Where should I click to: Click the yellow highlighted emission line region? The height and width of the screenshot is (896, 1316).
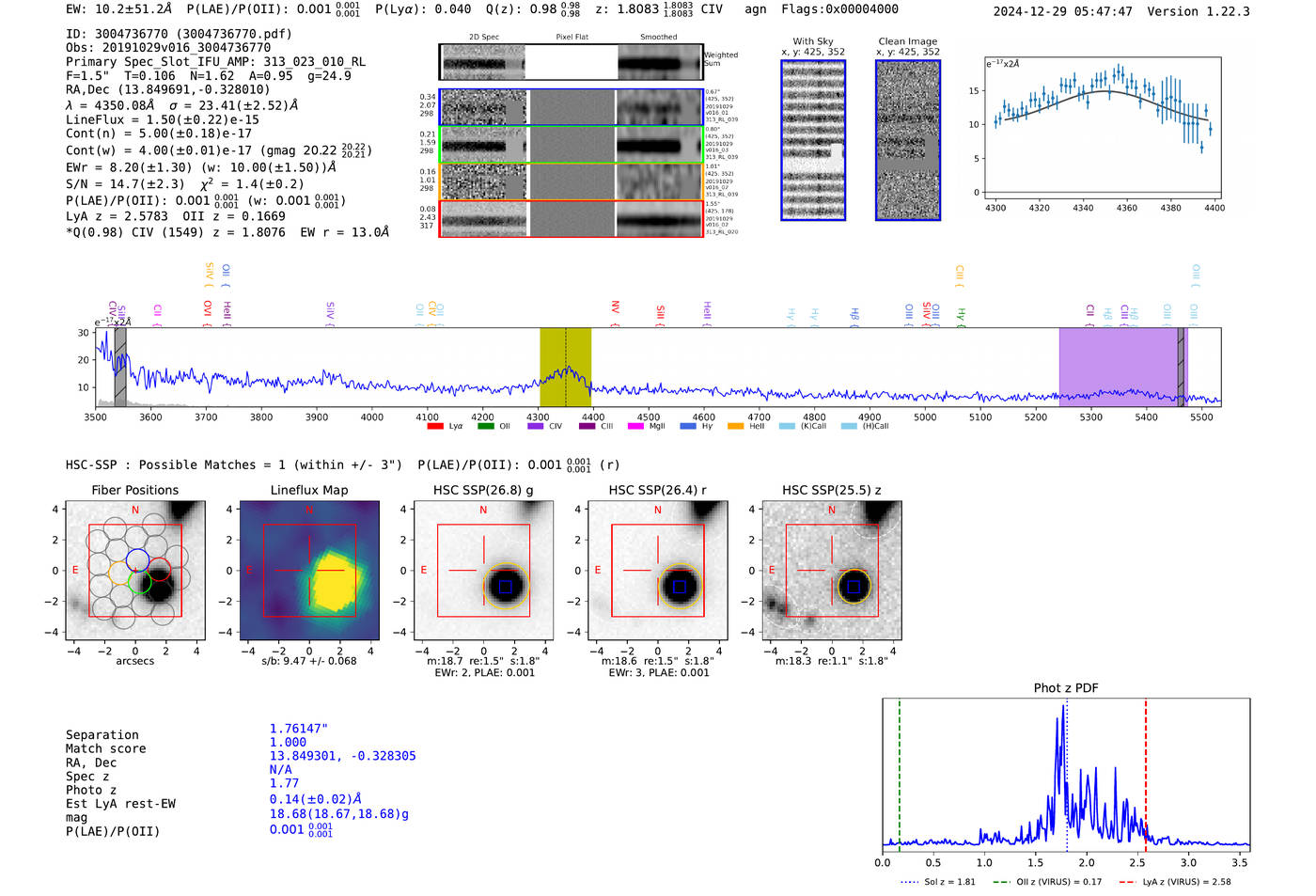tap(565, 368)
